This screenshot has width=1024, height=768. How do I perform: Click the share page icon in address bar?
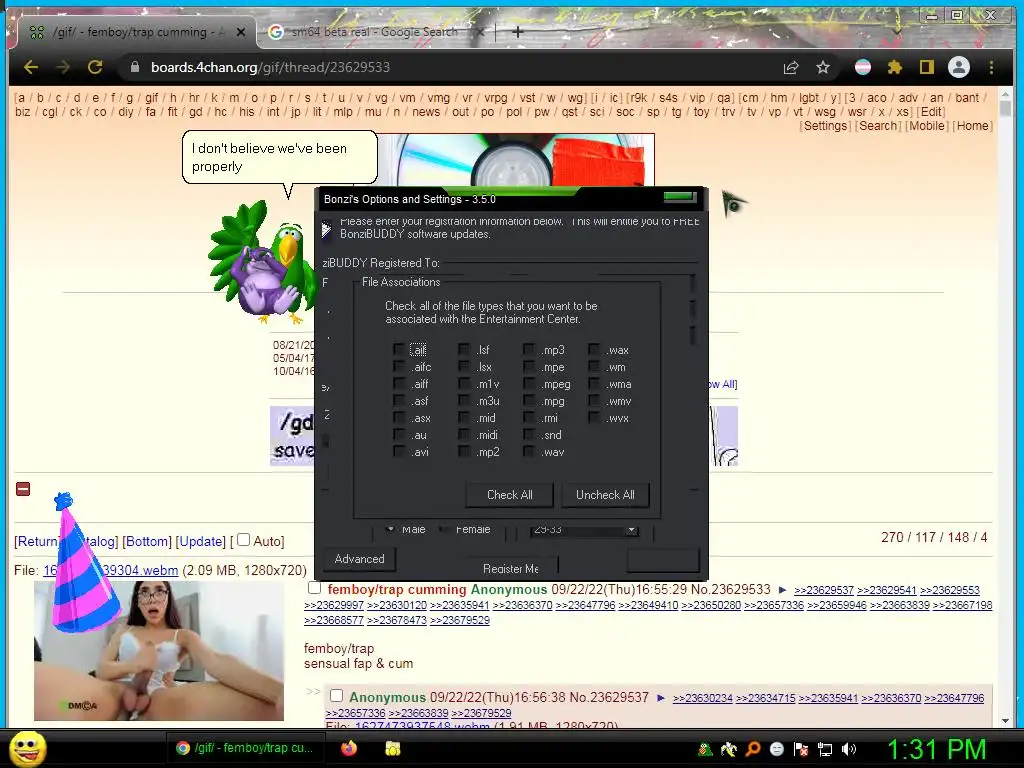pos(792,67)
